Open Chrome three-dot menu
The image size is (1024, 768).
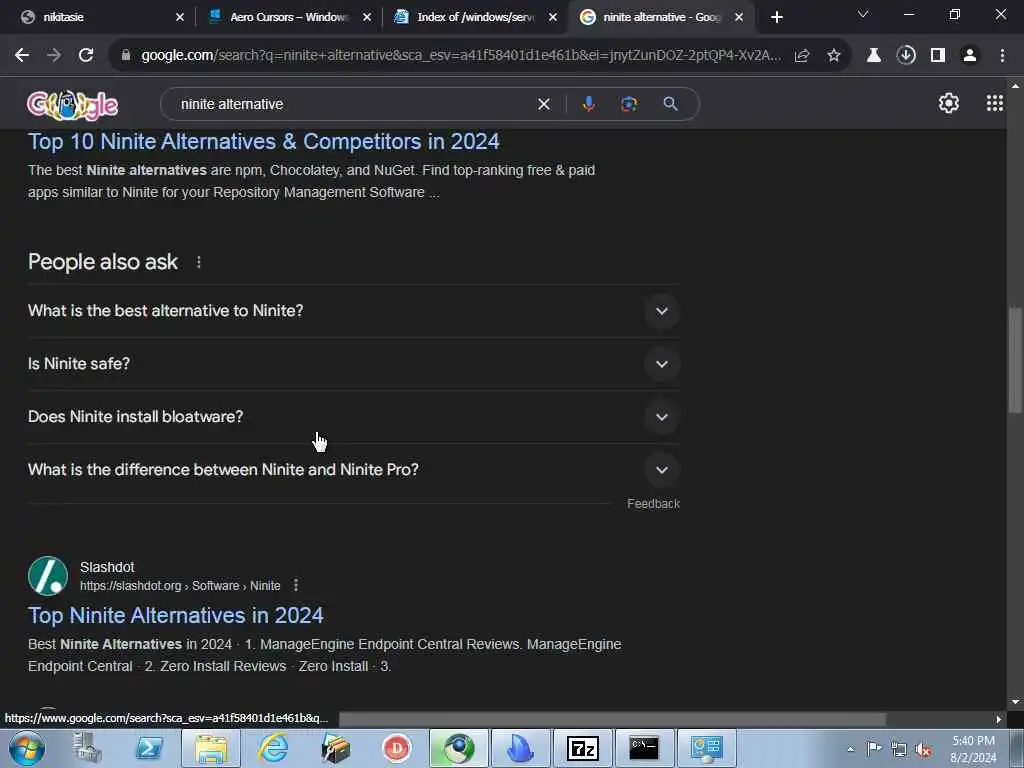(x=1002, y=56)
